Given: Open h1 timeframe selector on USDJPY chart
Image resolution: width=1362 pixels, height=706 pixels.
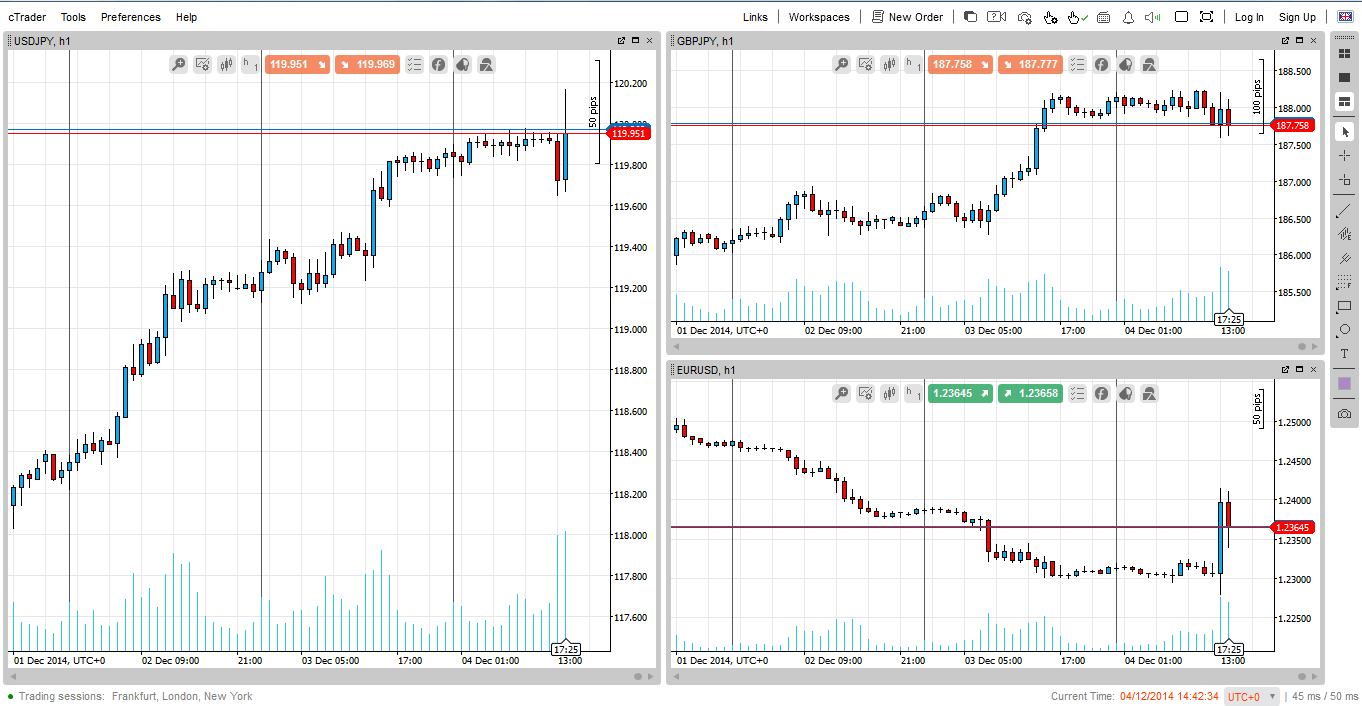Looking at the screenshot, I should (250, 64).
